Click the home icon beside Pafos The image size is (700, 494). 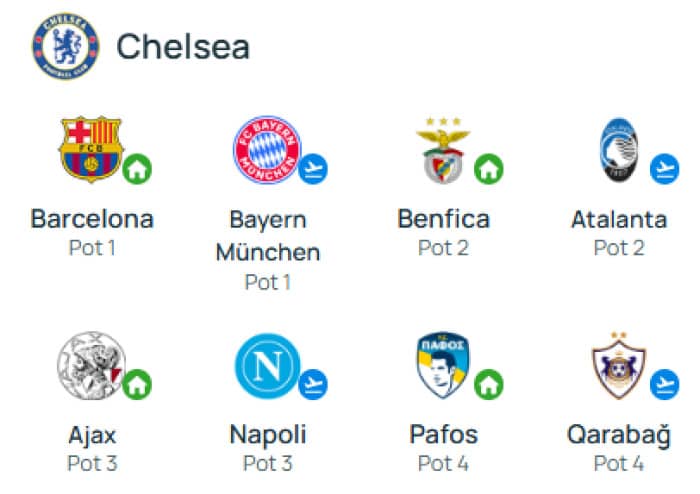coord(489,385)
